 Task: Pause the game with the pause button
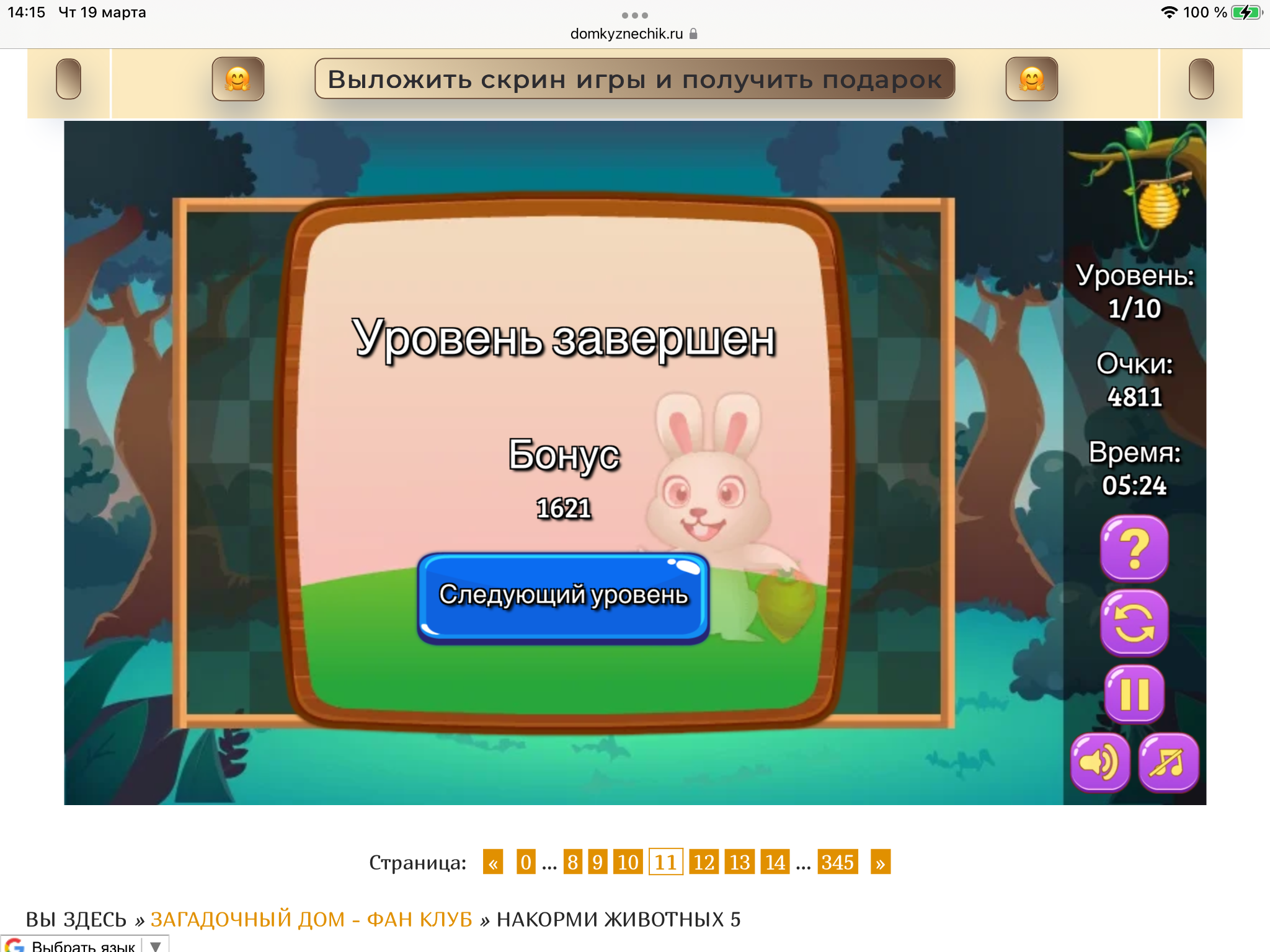1134,694
